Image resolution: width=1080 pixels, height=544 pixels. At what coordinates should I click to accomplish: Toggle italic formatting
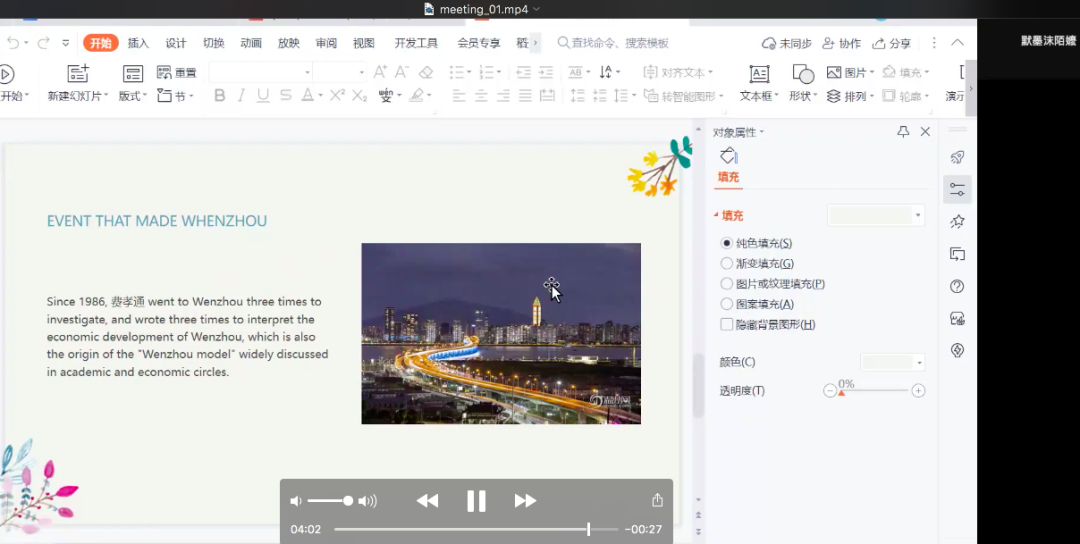tap(241, 96)
